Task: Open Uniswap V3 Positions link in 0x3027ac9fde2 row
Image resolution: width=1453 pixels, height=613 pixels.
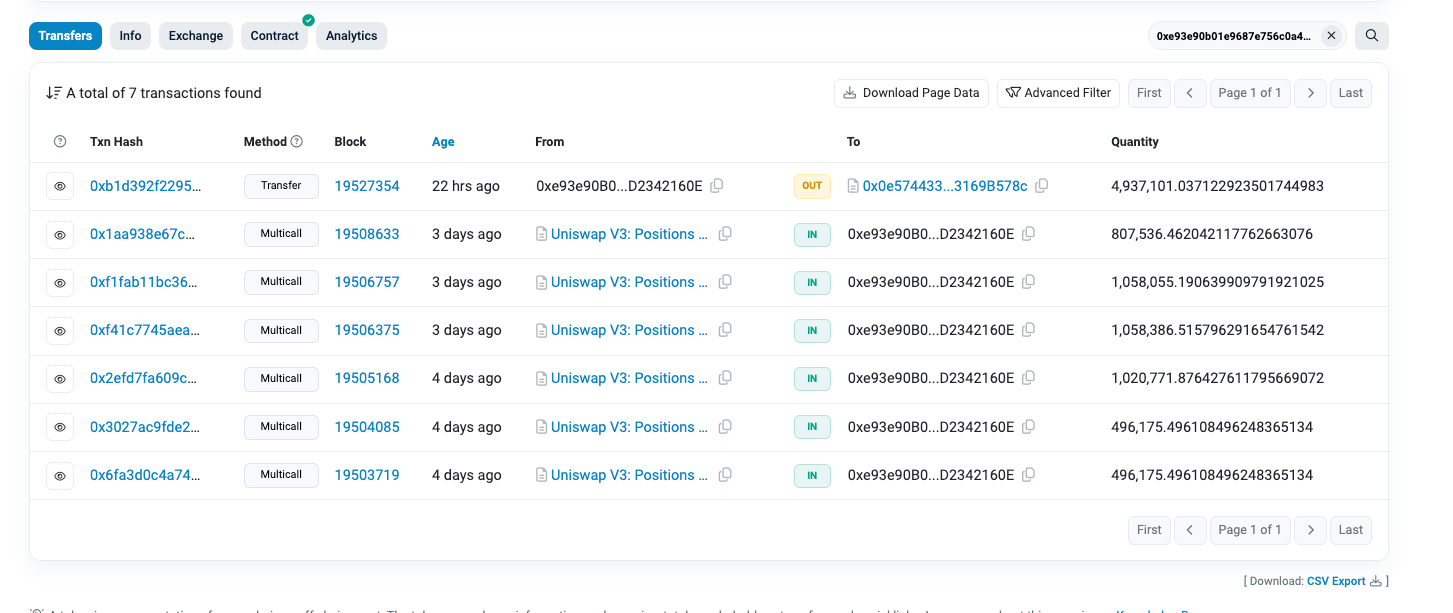Action: 629,427
